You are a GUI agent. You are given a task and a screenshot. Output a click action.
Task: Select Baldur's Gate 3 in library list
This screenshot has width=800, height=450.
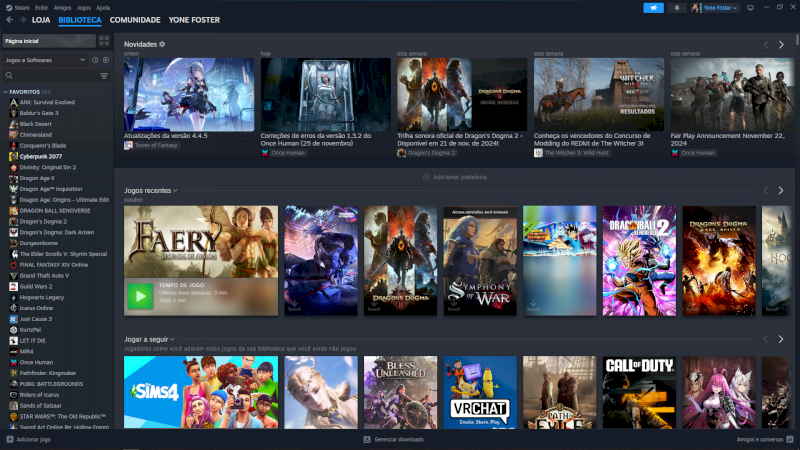pos(39,113)
